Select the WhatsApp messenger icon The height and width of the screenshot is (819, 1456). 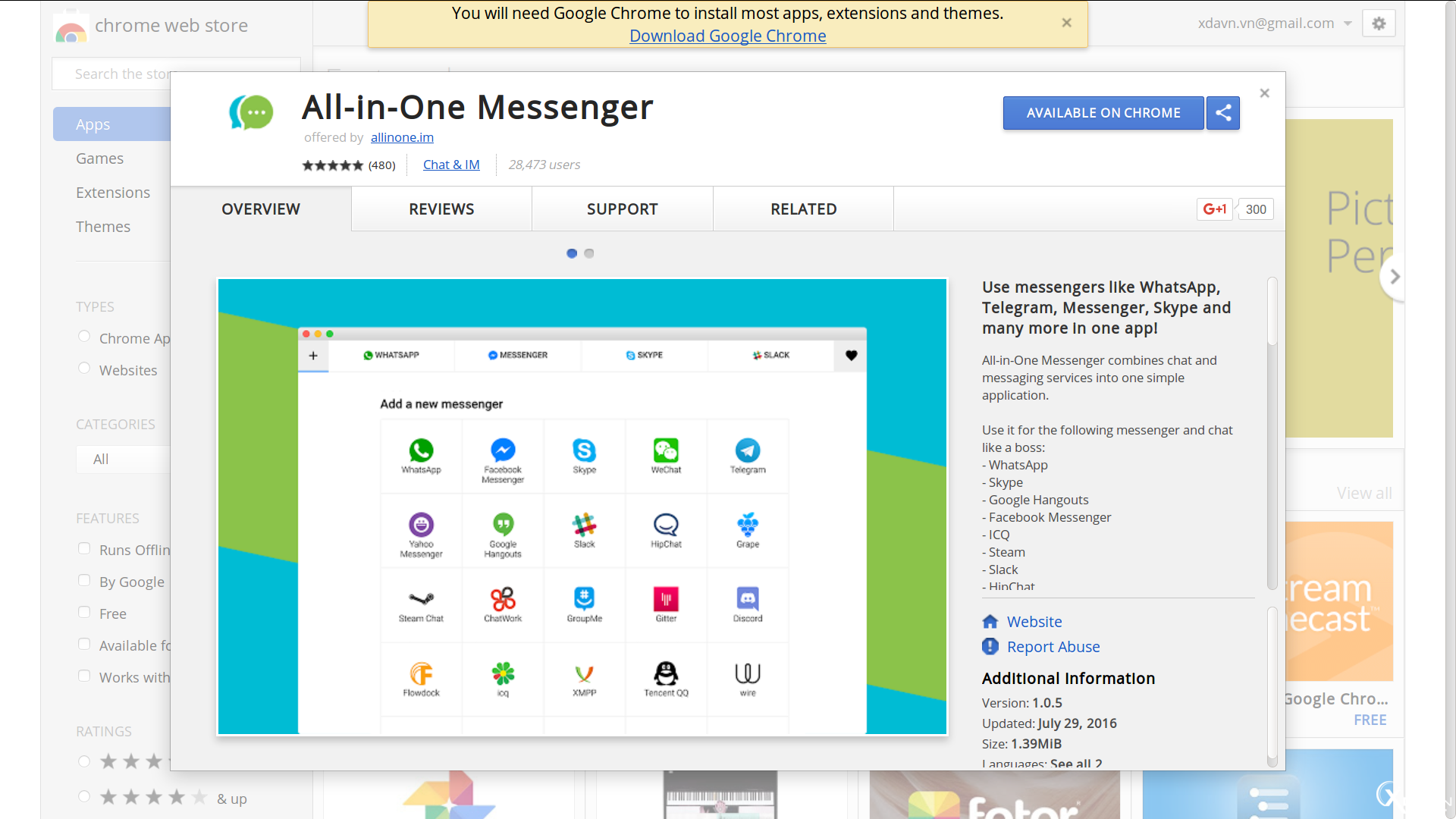point(422,451)
